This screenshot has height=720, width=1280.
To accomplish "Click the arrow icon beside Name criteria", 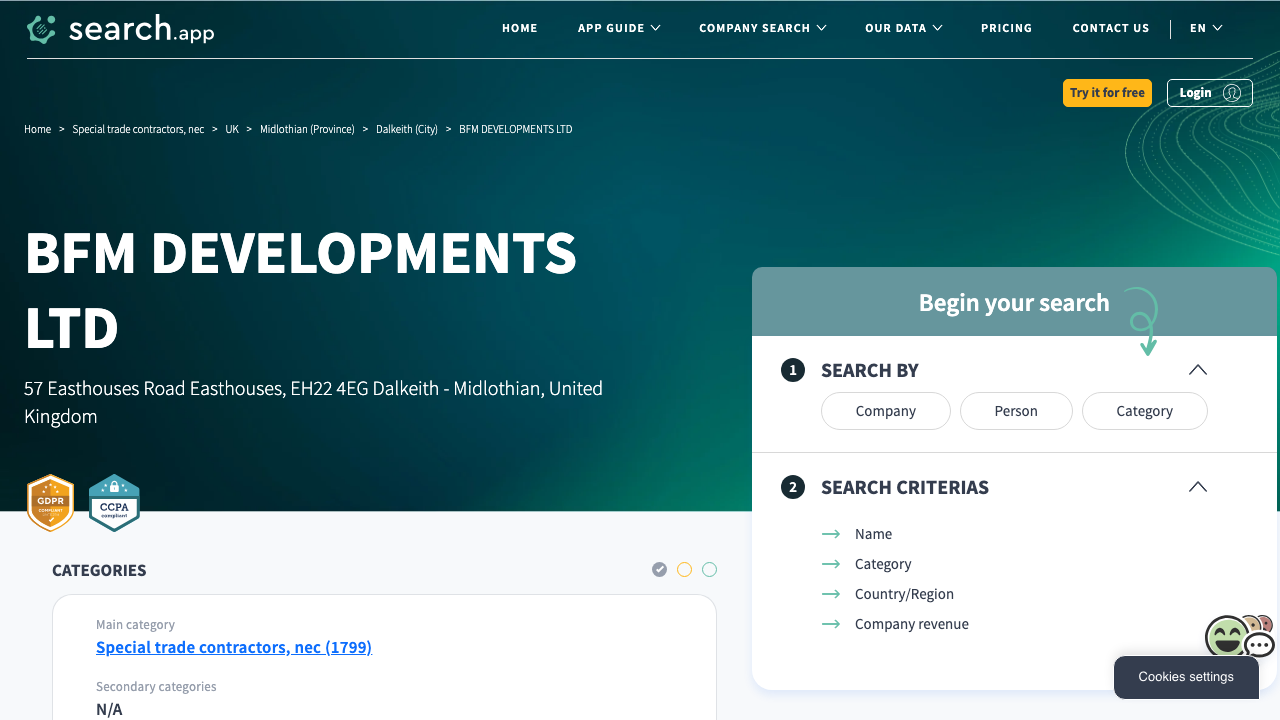I will click(831, 534).
